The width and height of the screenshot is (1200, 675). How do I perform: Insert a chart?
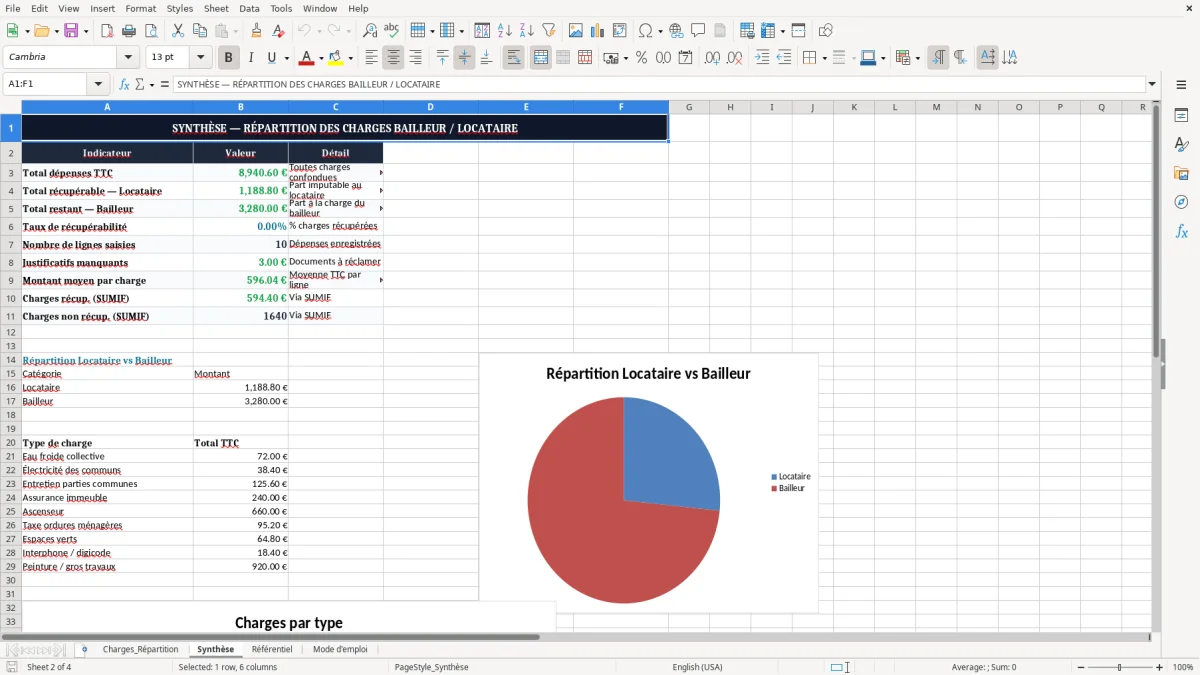(598, 31)
